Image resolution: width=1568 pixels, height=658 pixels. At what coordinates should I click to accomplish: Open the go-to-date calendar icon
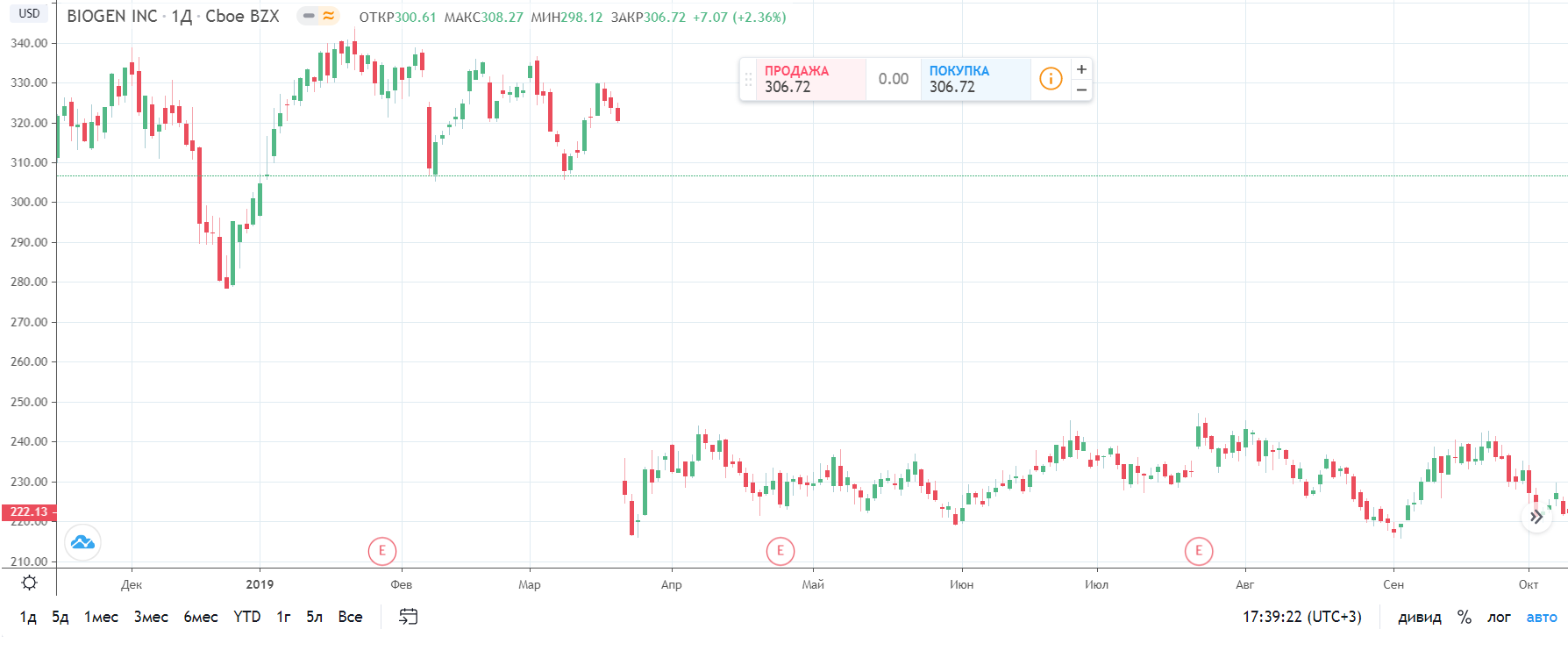pos(409,617)
